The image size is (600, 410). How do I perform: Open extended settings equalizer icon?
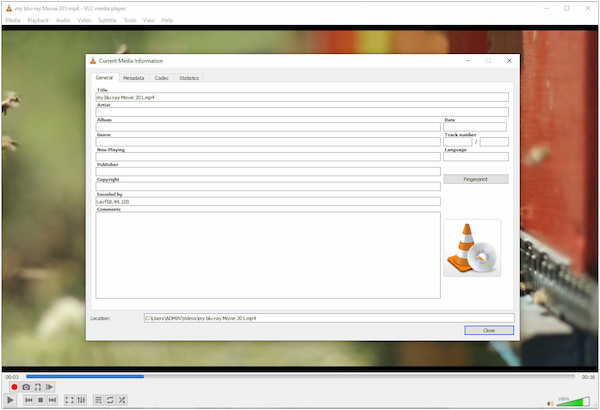(x=81, y=400)
